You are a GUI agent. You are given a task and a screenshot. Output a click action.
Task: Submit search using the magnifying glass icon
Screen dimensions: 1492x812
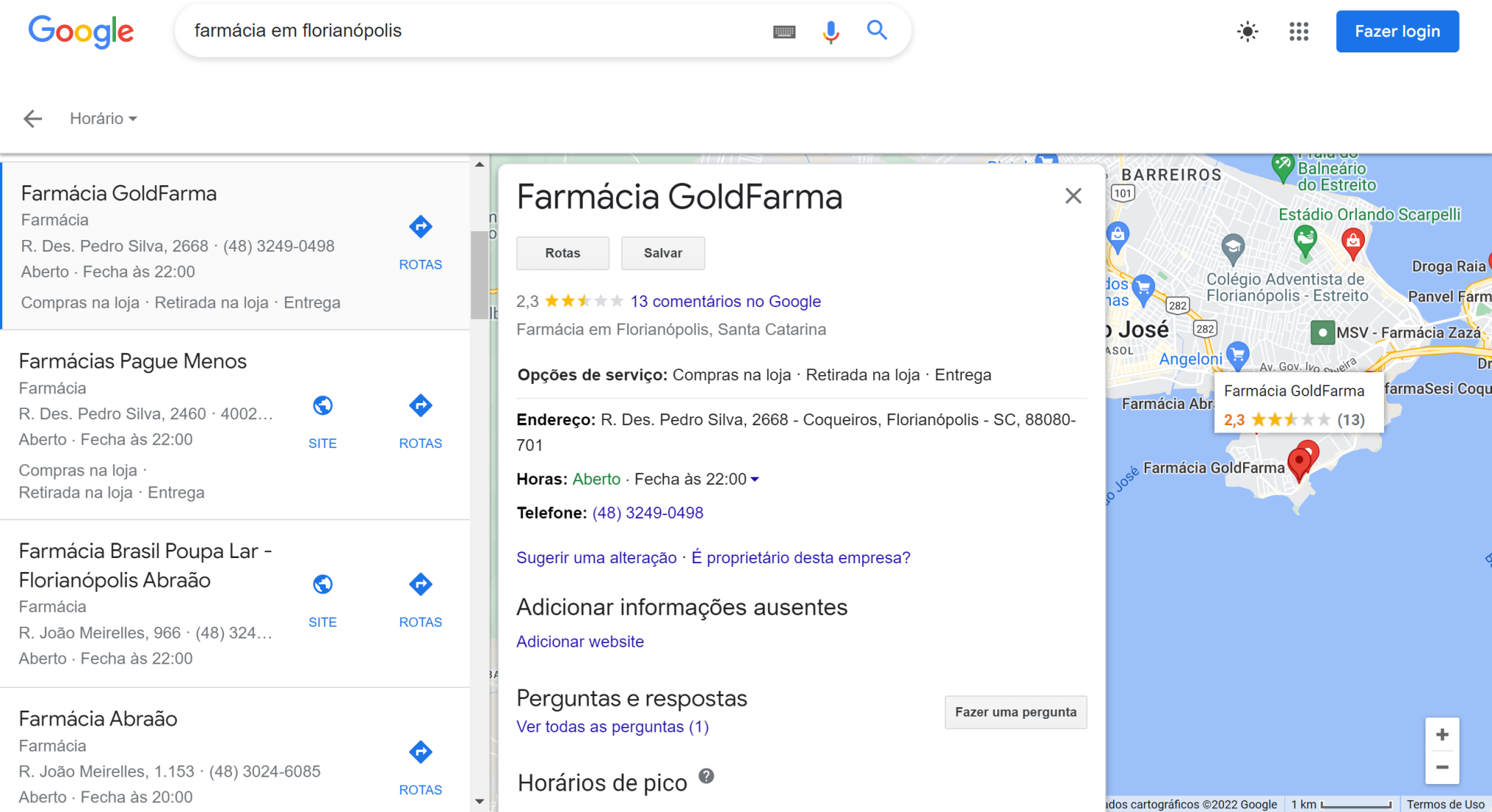(x=877, y=30)
